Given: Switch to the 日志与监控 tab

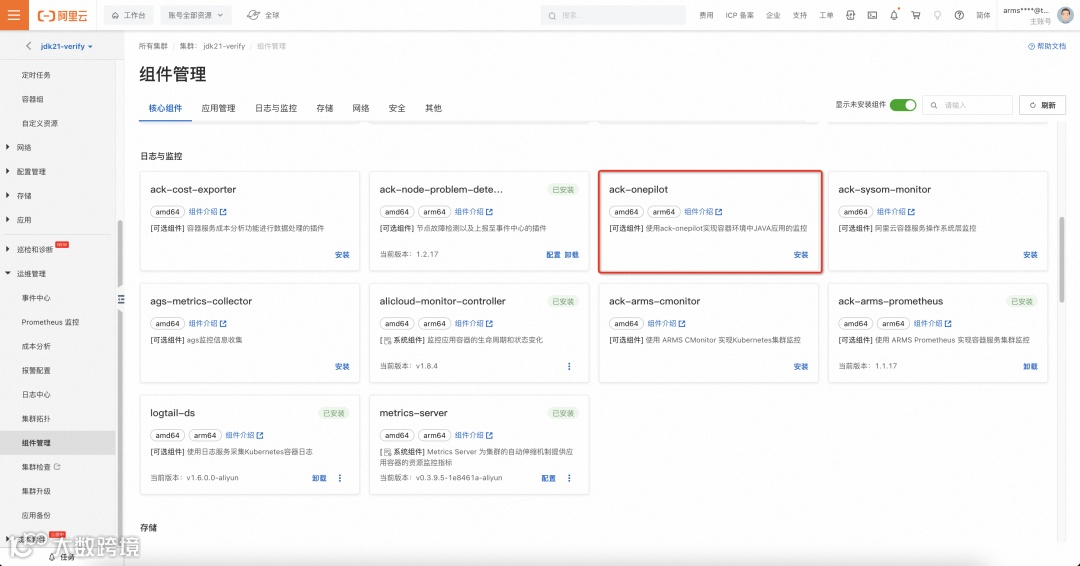Looking at the screenshot, I should coord(276,108).
